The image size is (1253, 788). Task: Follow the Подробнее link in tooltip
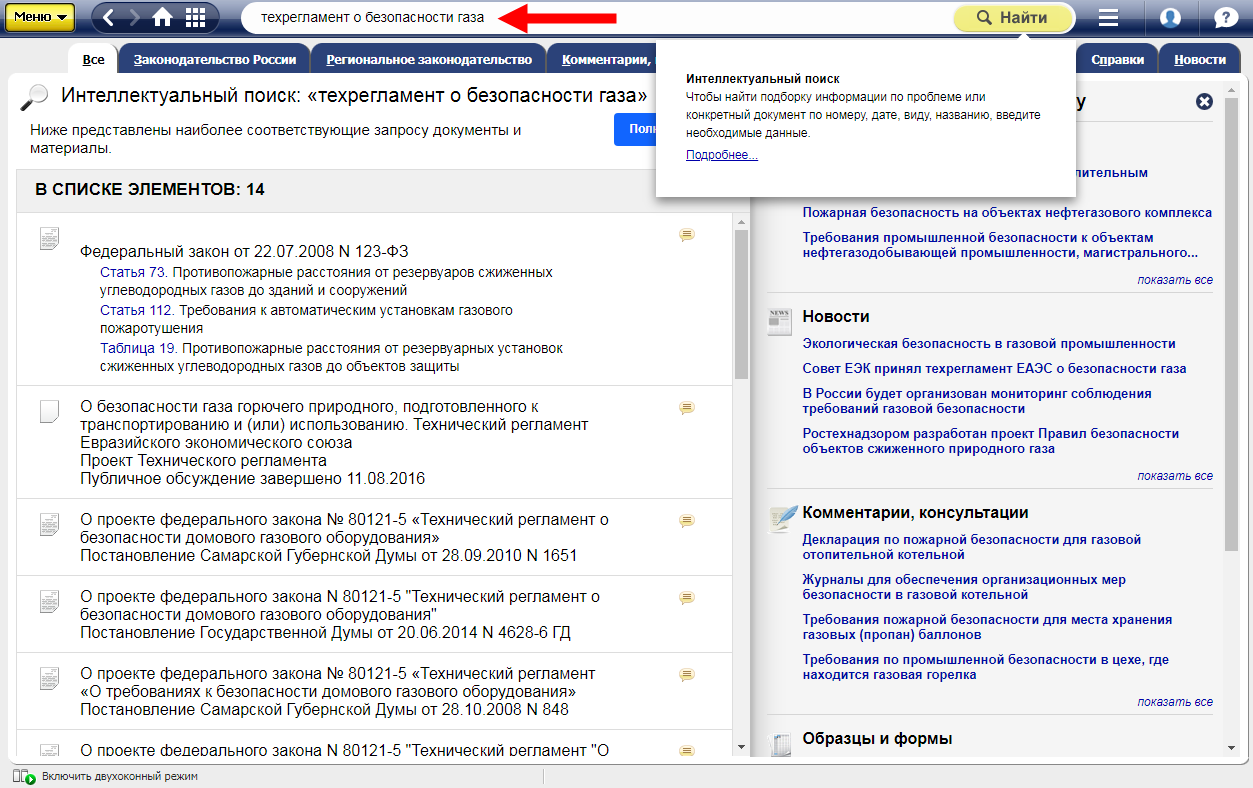(x=721, y=155)
